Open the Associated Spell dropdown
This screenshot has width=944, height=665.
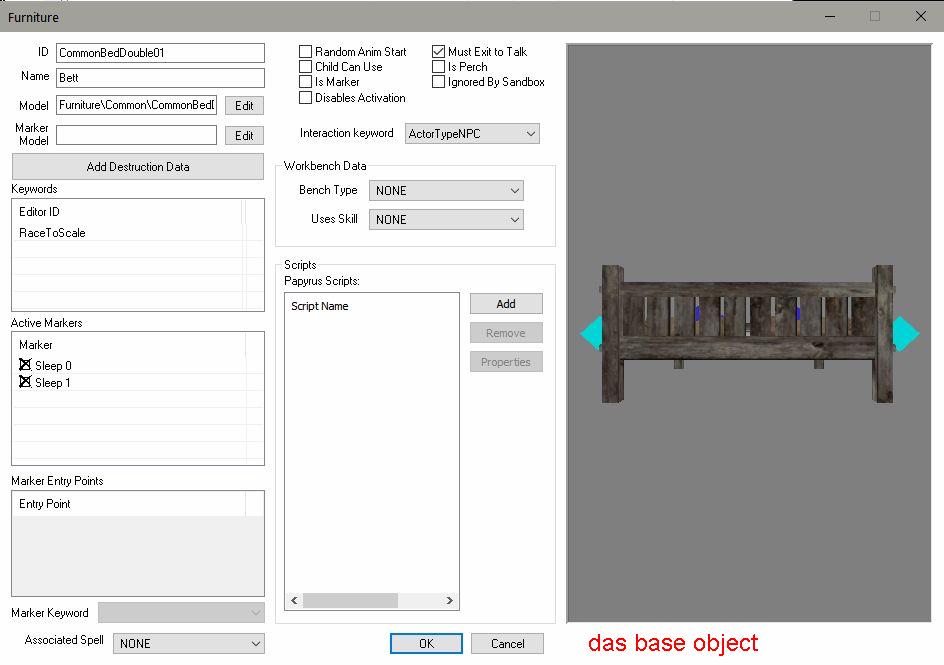pos(189,644)
